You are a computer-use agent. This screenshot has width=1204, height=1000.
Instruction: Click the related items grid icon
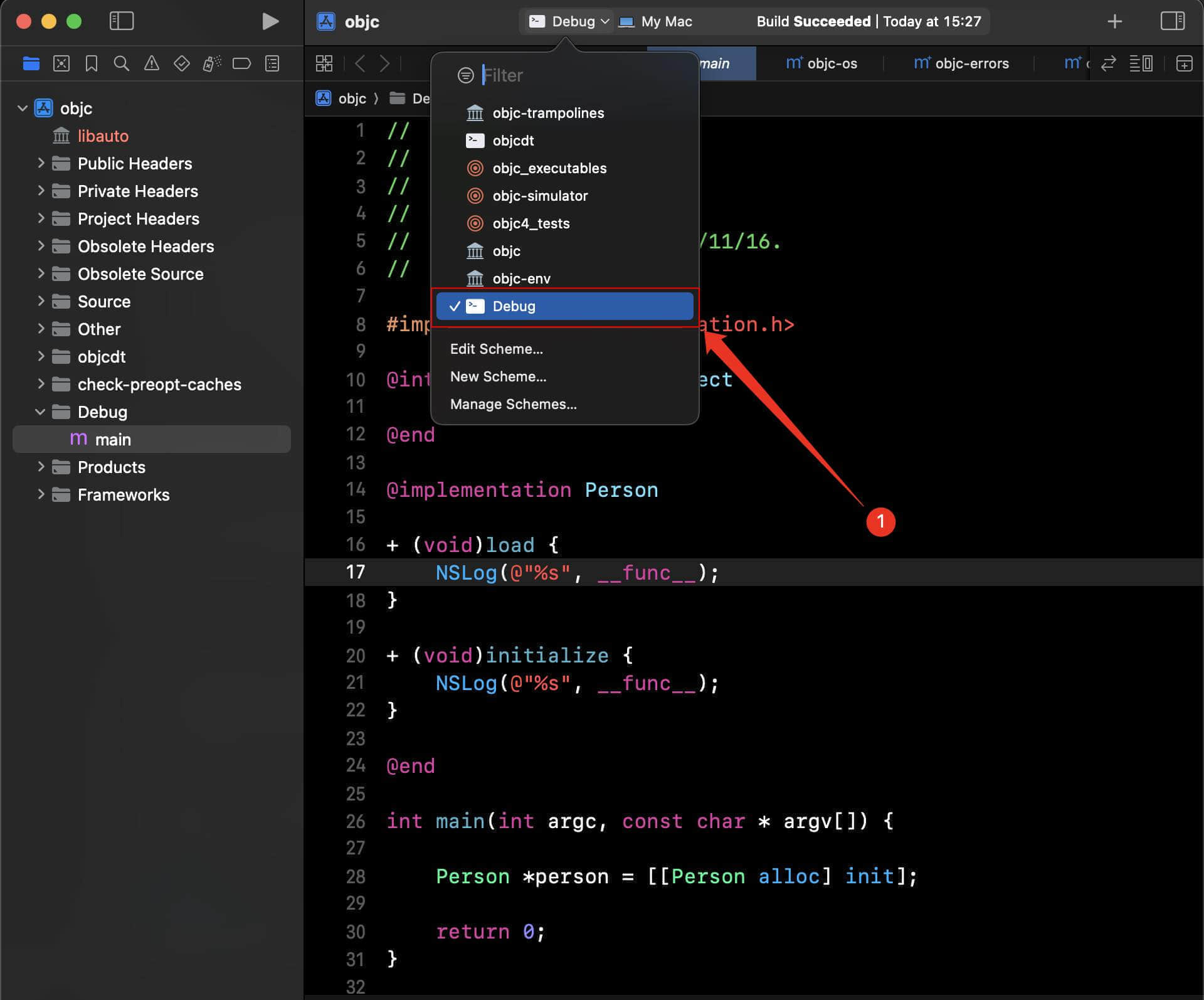pos(324,63)
